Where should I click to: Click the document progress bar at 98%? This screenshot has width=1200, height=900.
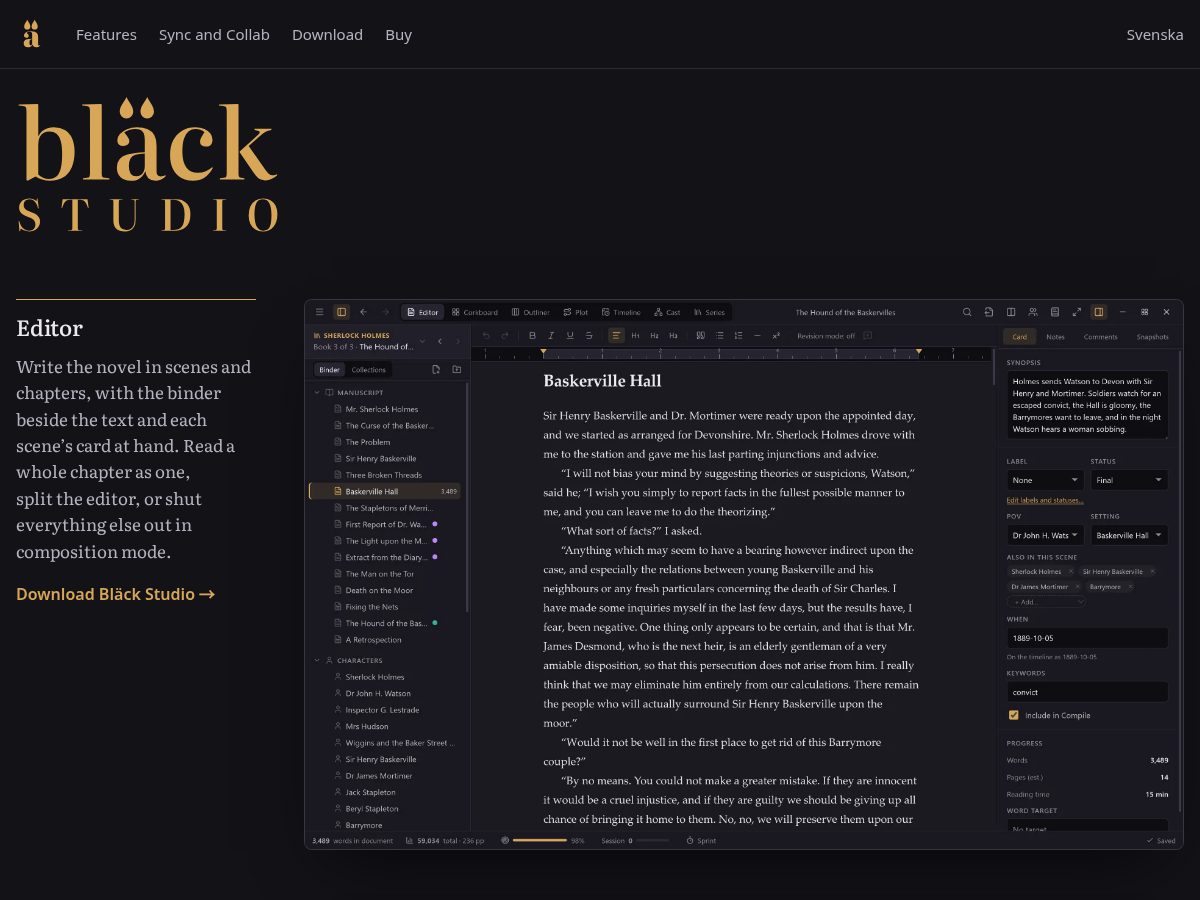pyautogui.click(x=540, y=841)
